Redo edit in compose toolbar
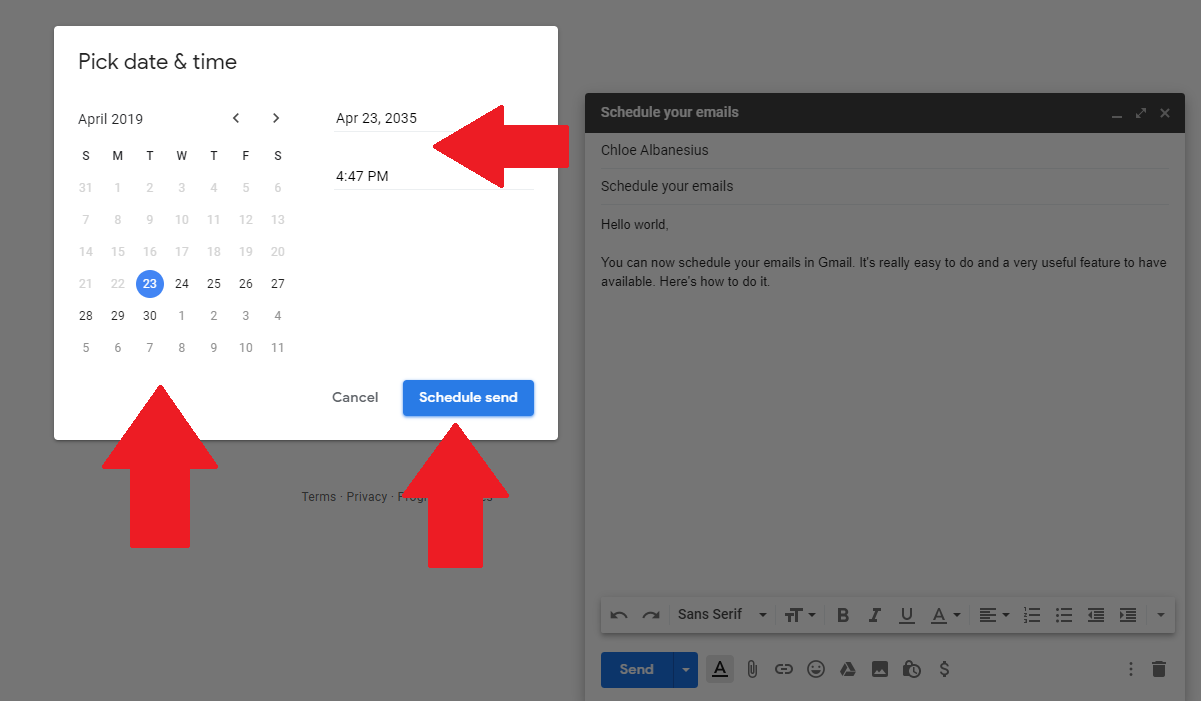1201x701 pixels. (x=651, y=615)
